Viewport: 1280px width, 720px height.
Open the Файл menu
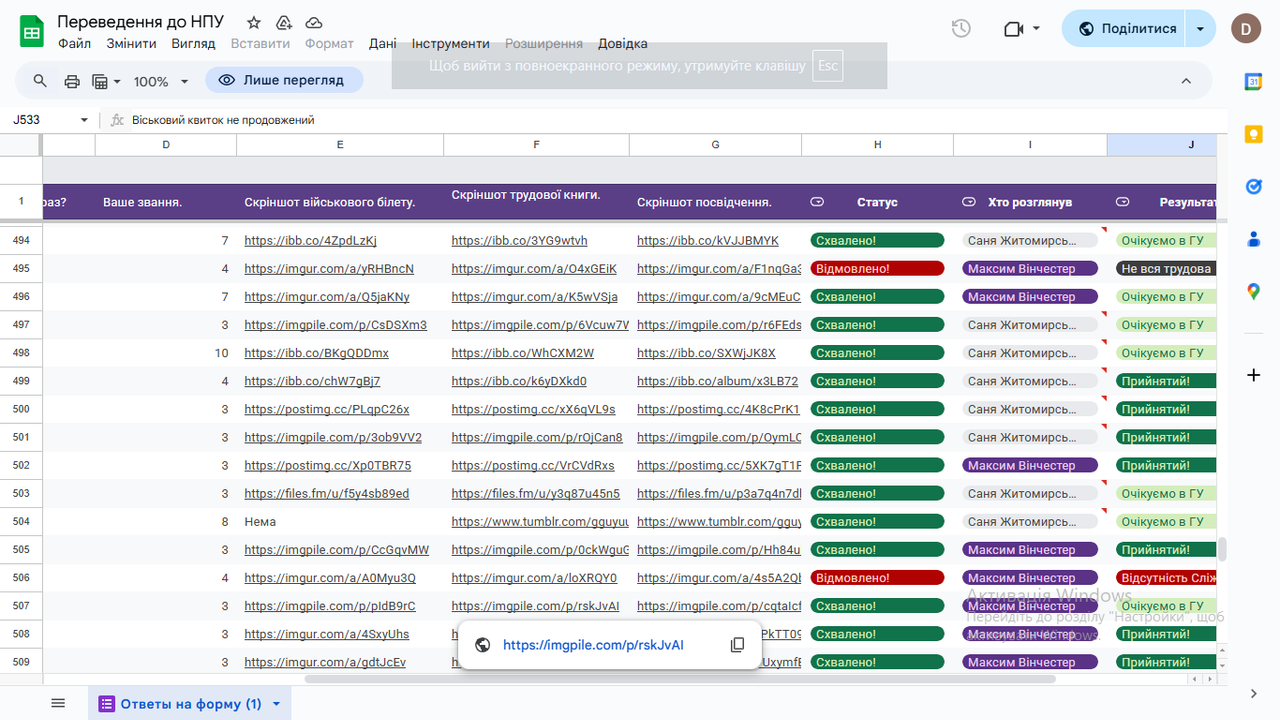pyautogui.click(x=74, y=44)
